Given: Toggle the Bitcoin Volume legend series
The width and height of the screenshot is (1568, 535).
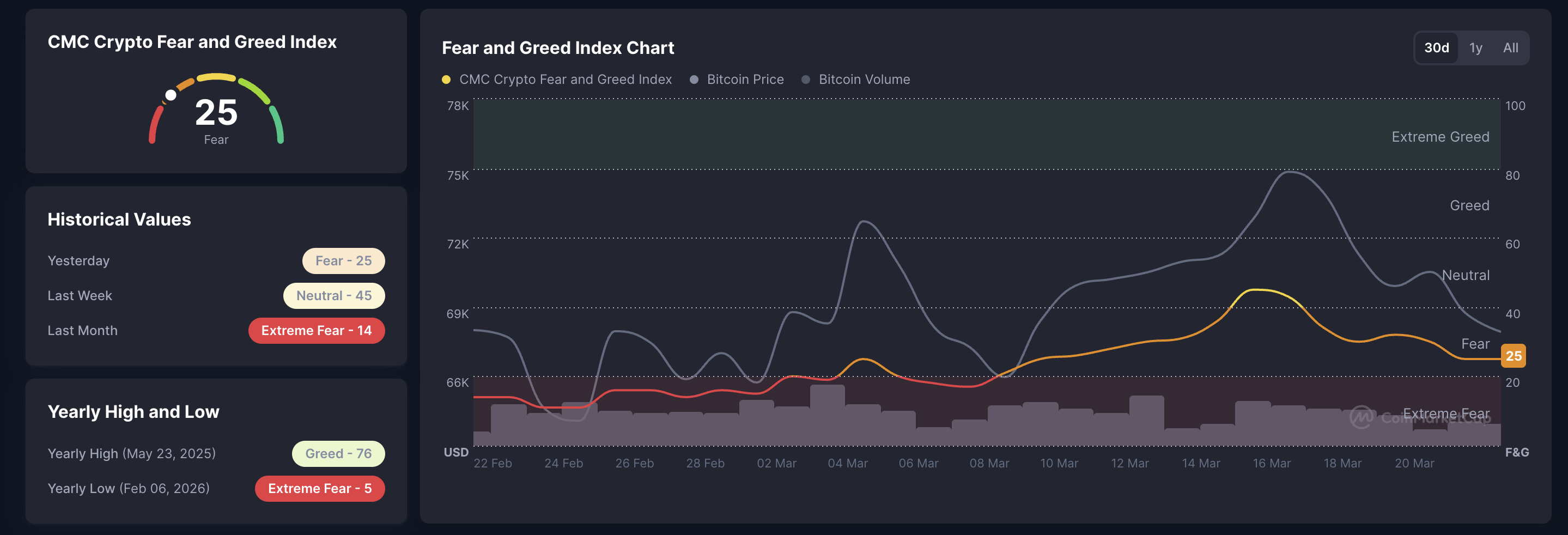Looking at the screenshot, I should 863,80.
